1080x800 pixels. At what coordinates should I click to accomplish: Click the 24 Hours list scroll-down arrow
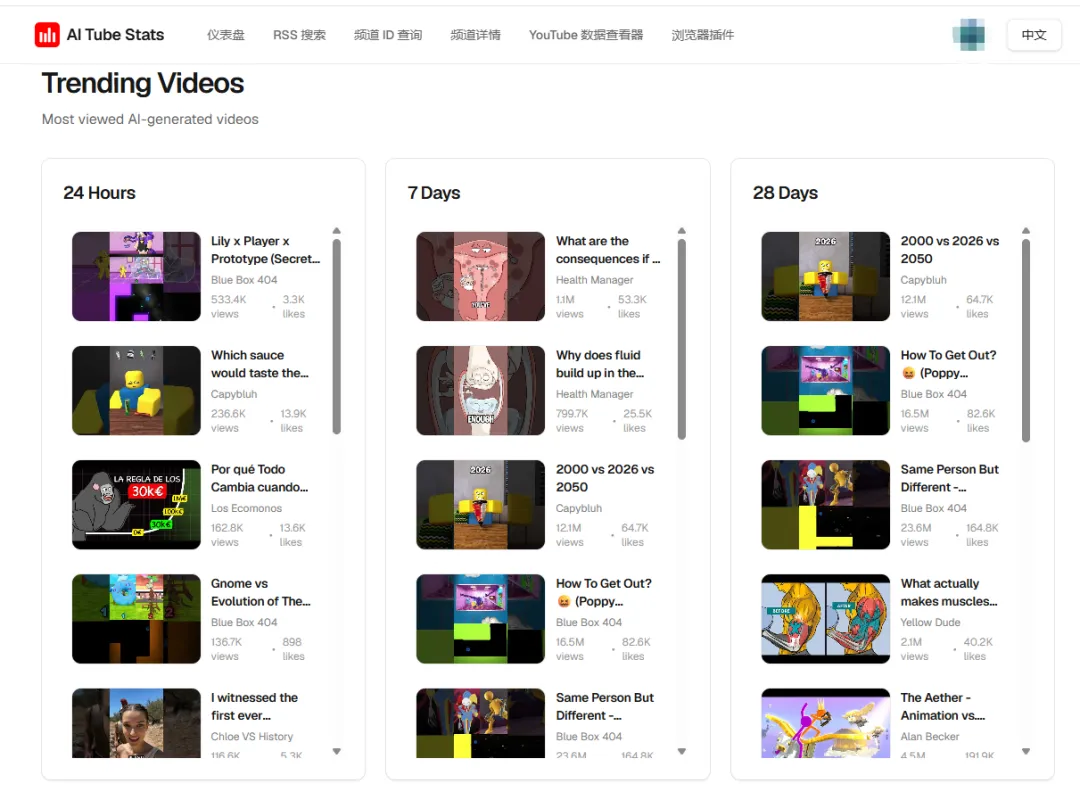(x=337, y=751)
